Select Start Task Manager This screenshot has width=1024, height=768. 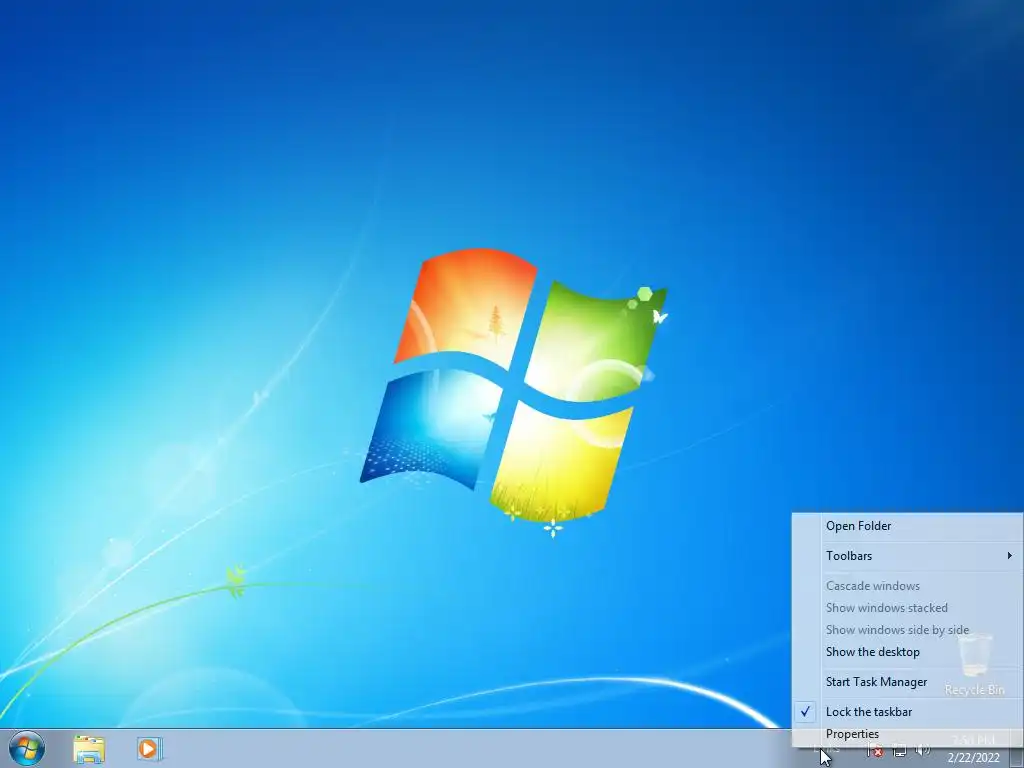click(907, 682)
